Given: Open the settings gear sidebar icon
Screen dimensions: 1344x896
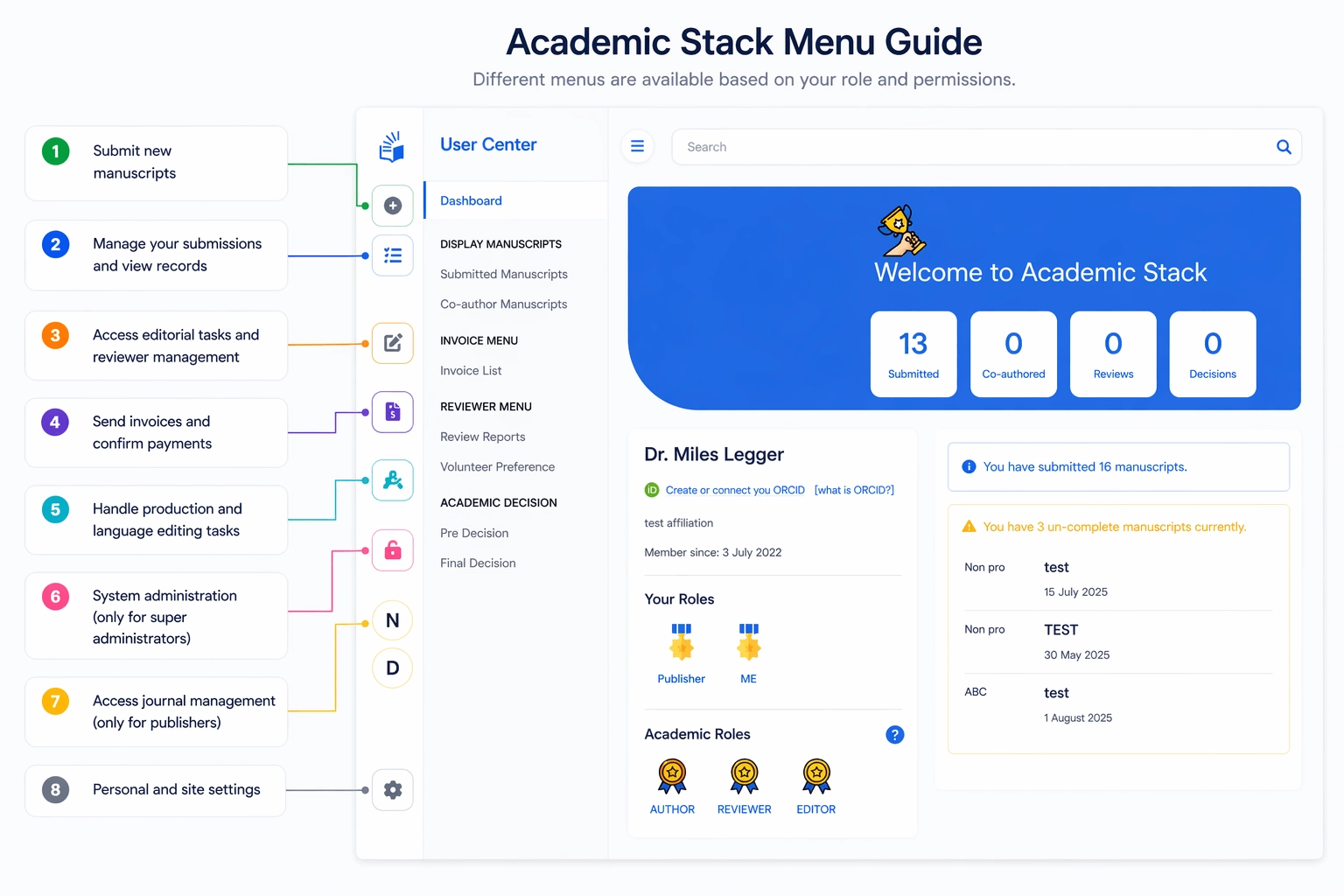Looking at the screenshot, I should (x=393, y=790).
